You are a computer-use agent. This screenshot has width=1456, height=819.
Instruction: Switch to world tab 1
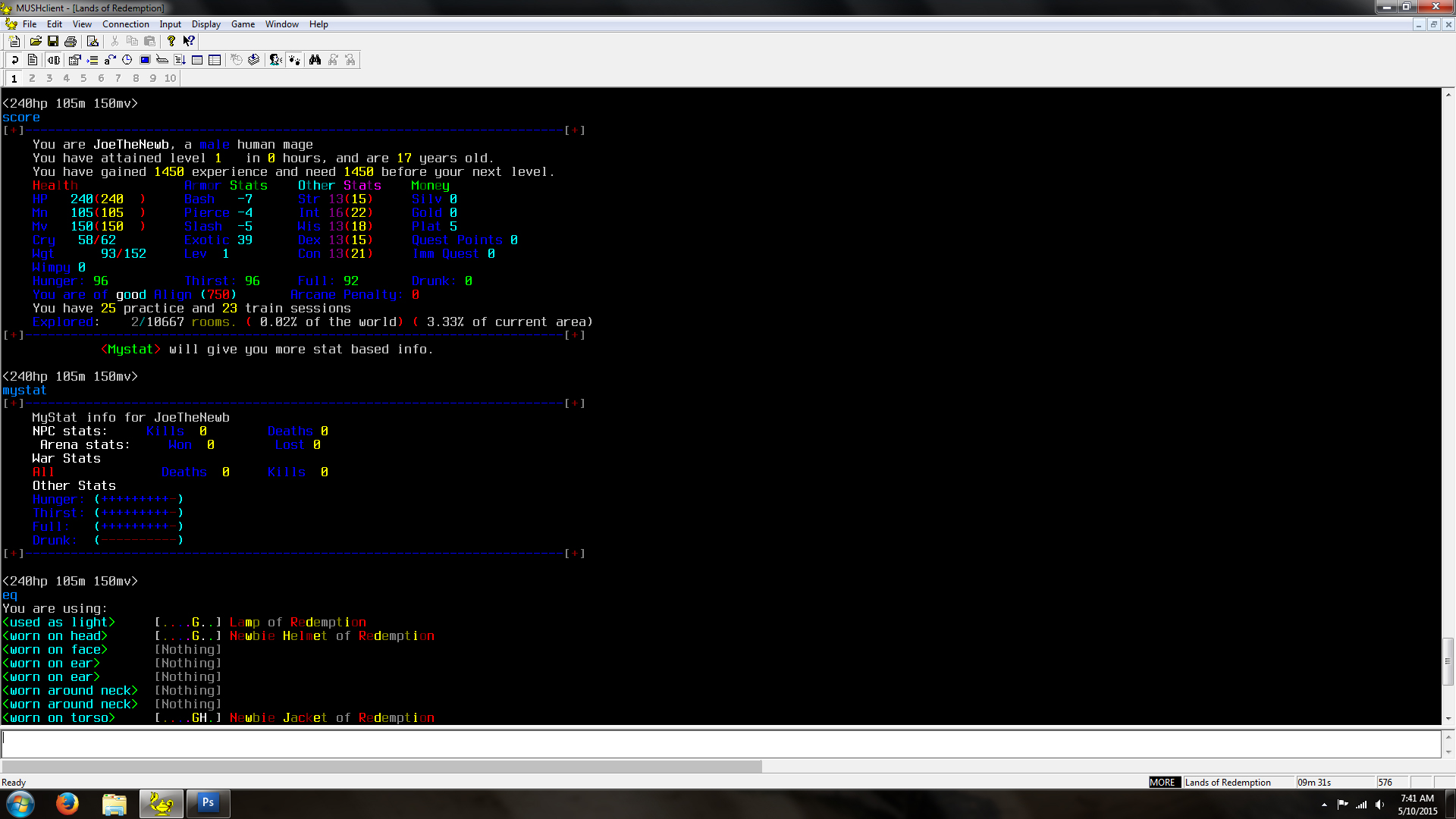(x=14, y=78)
